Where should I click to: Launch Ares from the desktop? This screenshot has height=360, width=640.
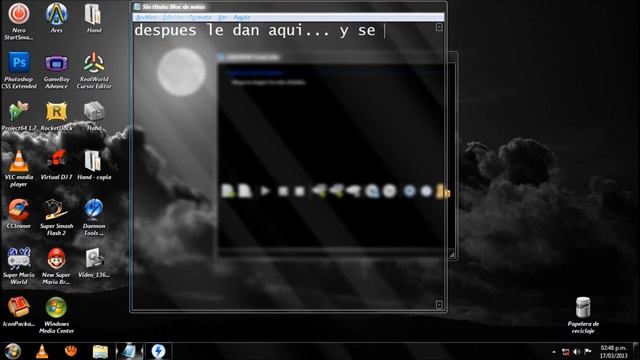pyautogui.click(x=56, y=18)
